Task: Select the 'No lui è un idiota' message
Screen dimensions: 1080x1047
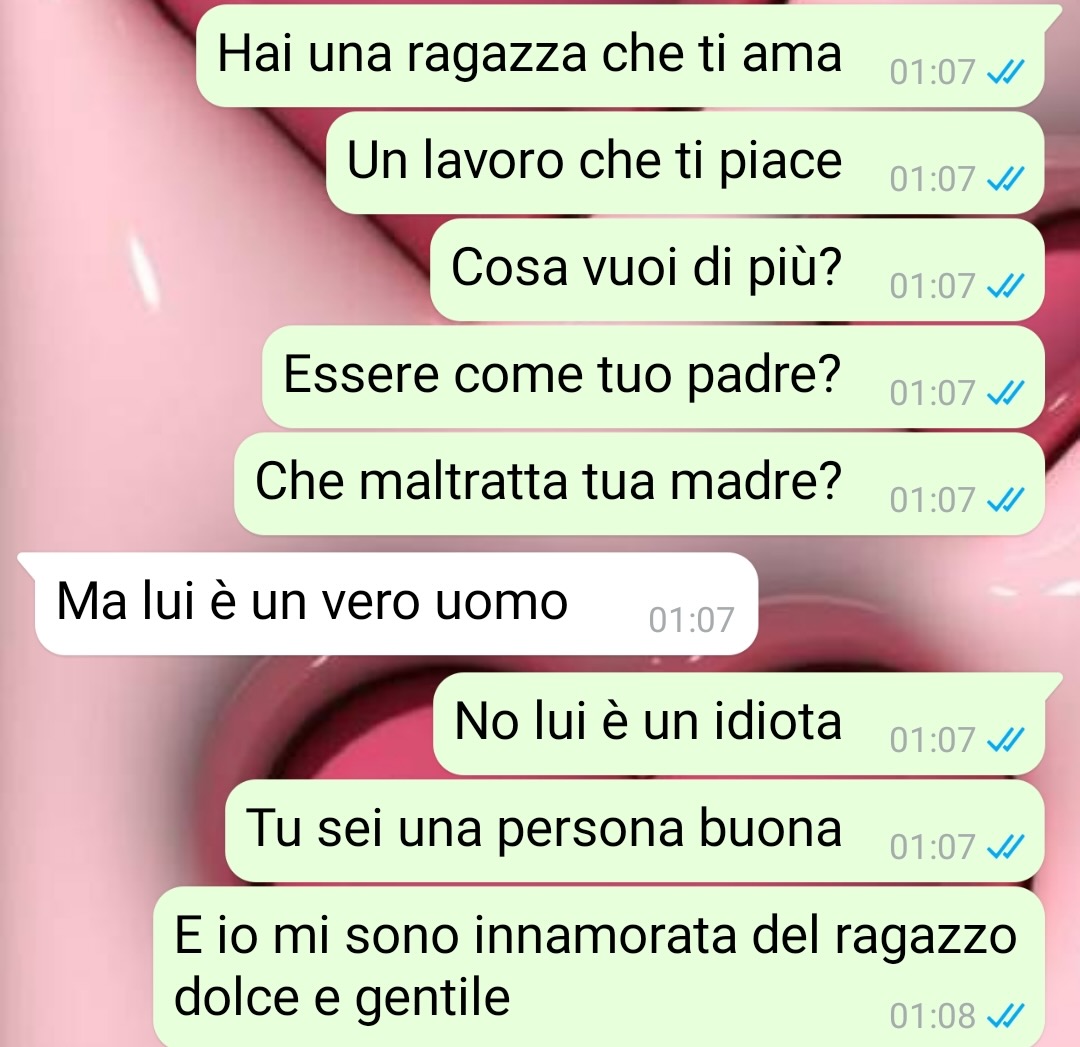Action: 740,723
